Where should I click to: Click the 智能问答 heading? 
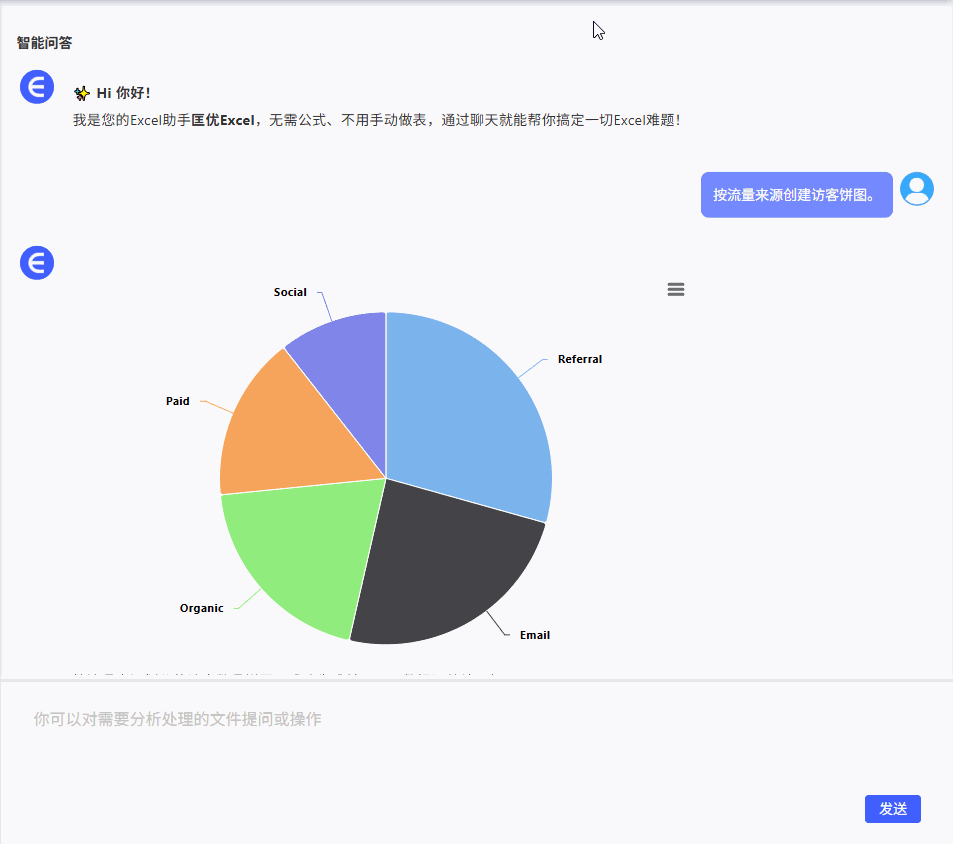tap(44, 43)
